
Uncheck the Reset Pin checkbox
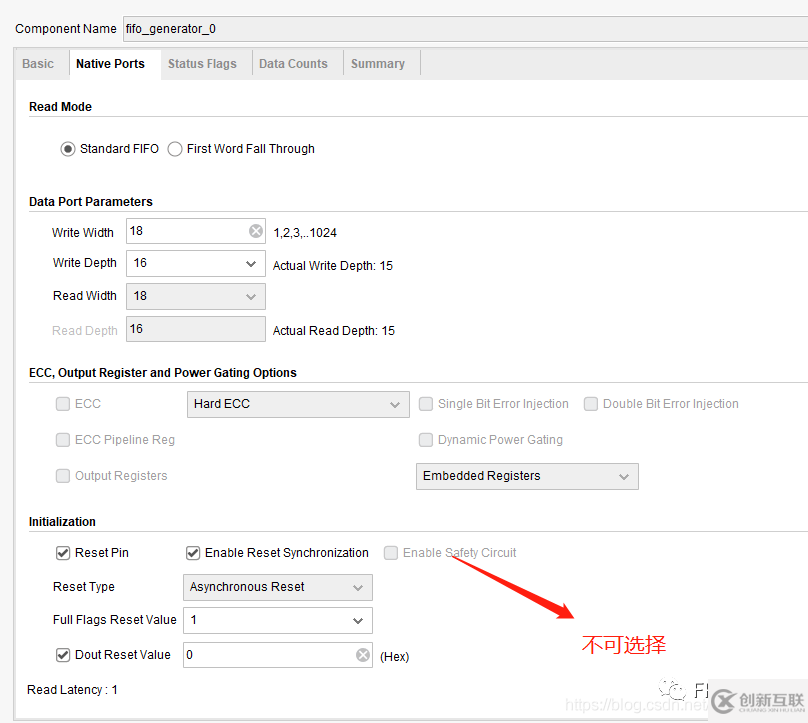tap(63, 553)
